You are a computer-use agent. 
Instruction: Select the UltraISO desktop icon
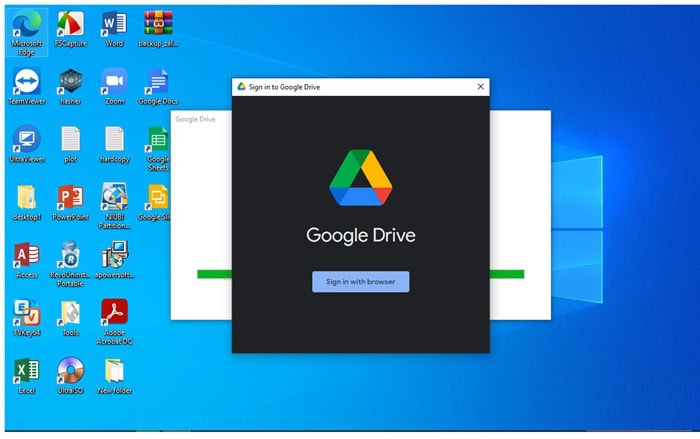pos(70,372)
